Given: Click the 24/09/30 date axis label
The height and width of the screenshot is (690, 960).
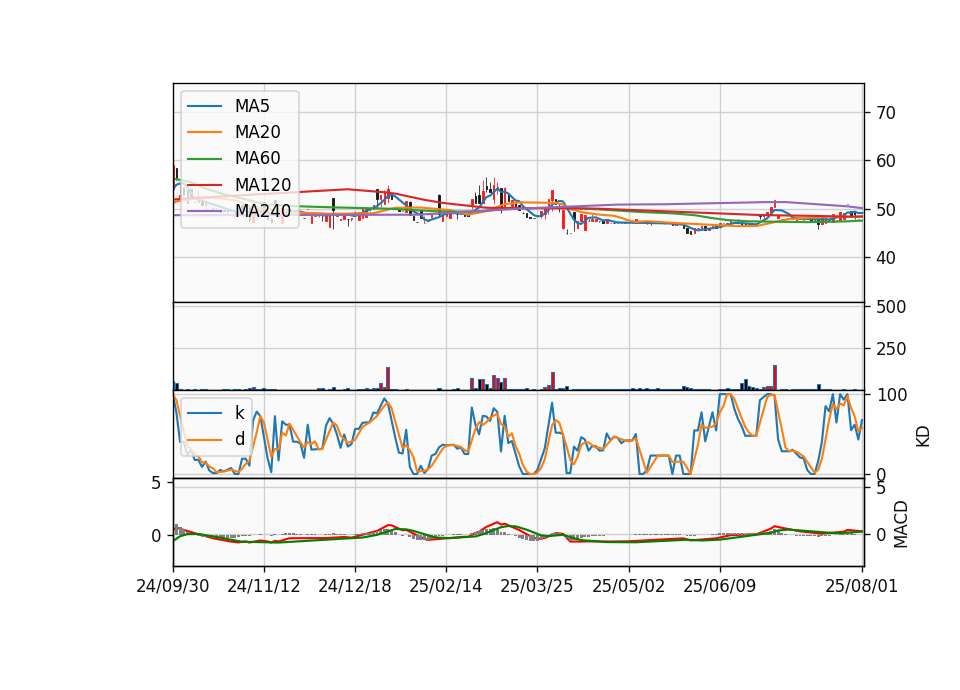Looking at the screenshot, I should 173,586.
